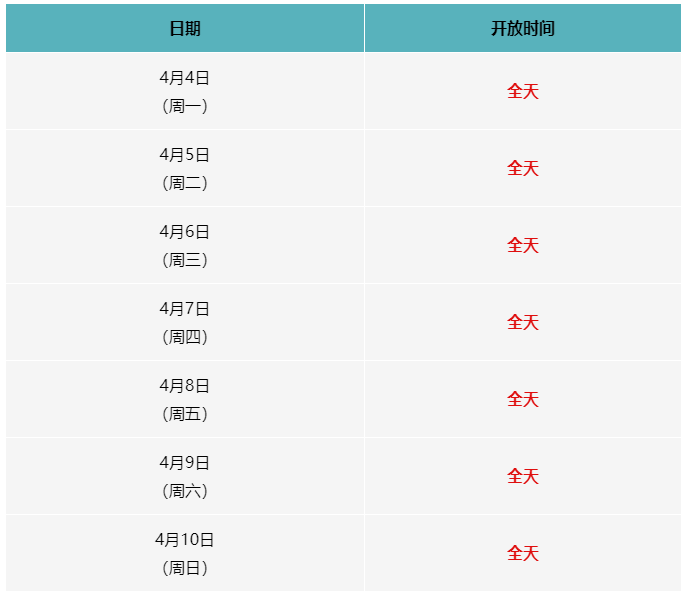Select the 4月9日 date text
687x598 pixels.
(185, 463)
